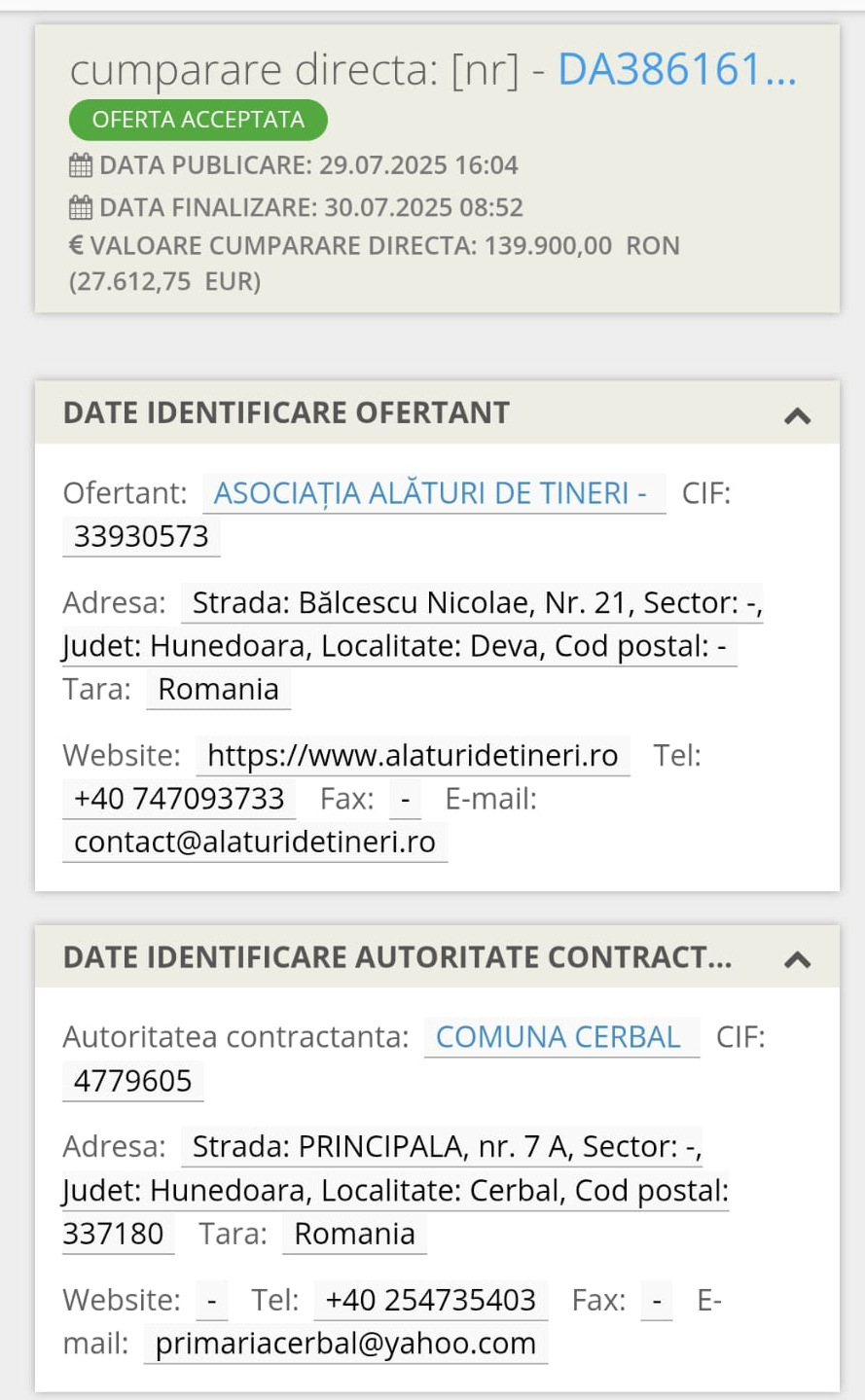The image size is (865, 1400).
Task: Click the DATE IDENTIFICARE OFERTANT header title
Action: click(x=286, y=413)
